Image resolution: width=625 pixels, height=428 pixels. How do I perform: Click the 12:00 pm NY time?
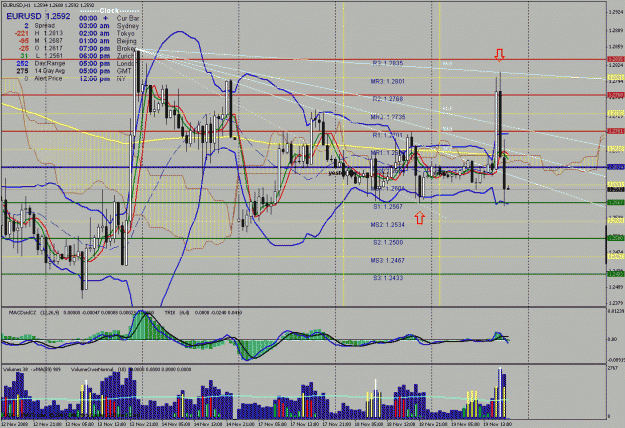pyautogui.click(x=94, y=79)
